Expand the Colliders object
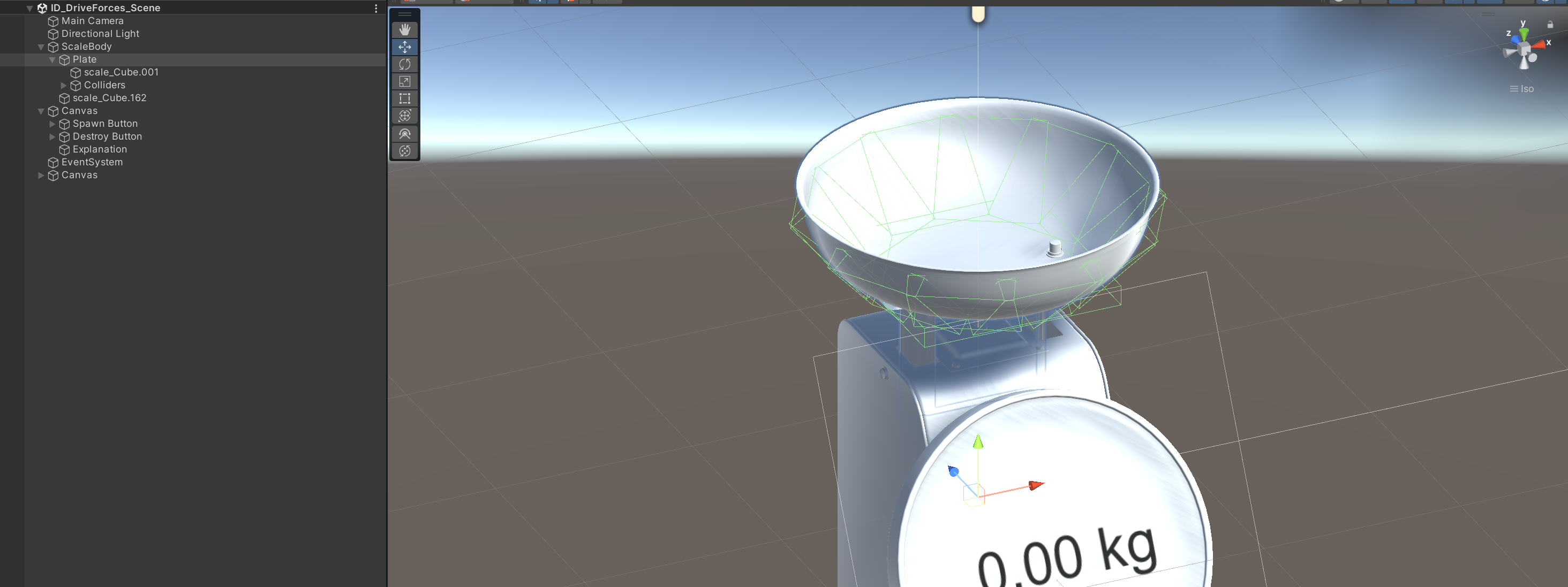The width and height of the screenshot is (1568, 587). 63,85
